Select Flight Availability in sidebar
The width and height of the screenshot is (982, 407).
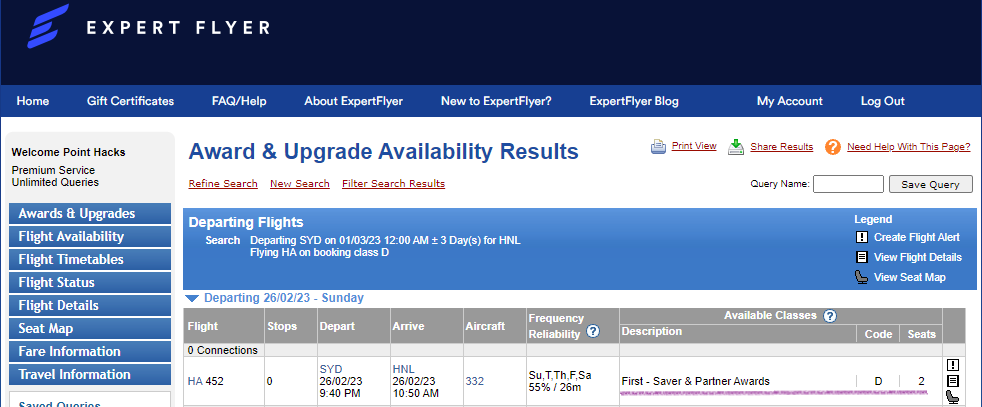[90, 237]
